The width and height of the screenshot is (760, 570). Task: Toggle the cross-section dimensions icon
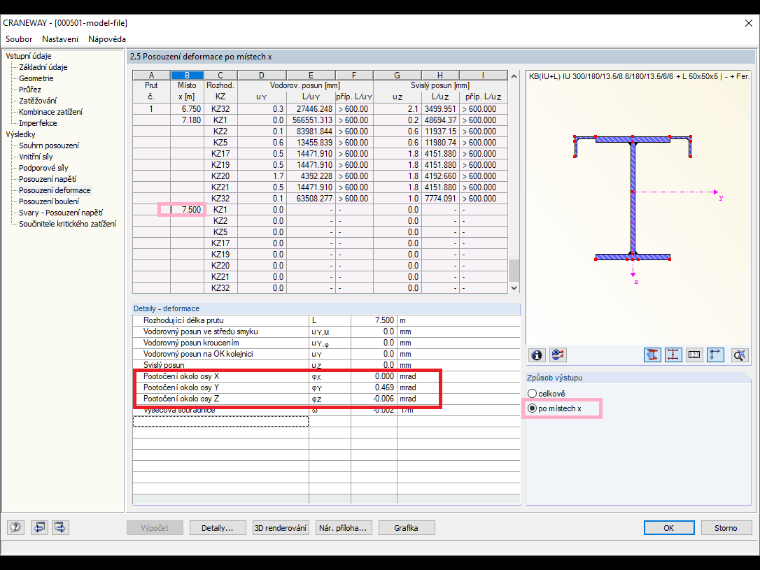point(673,355)
